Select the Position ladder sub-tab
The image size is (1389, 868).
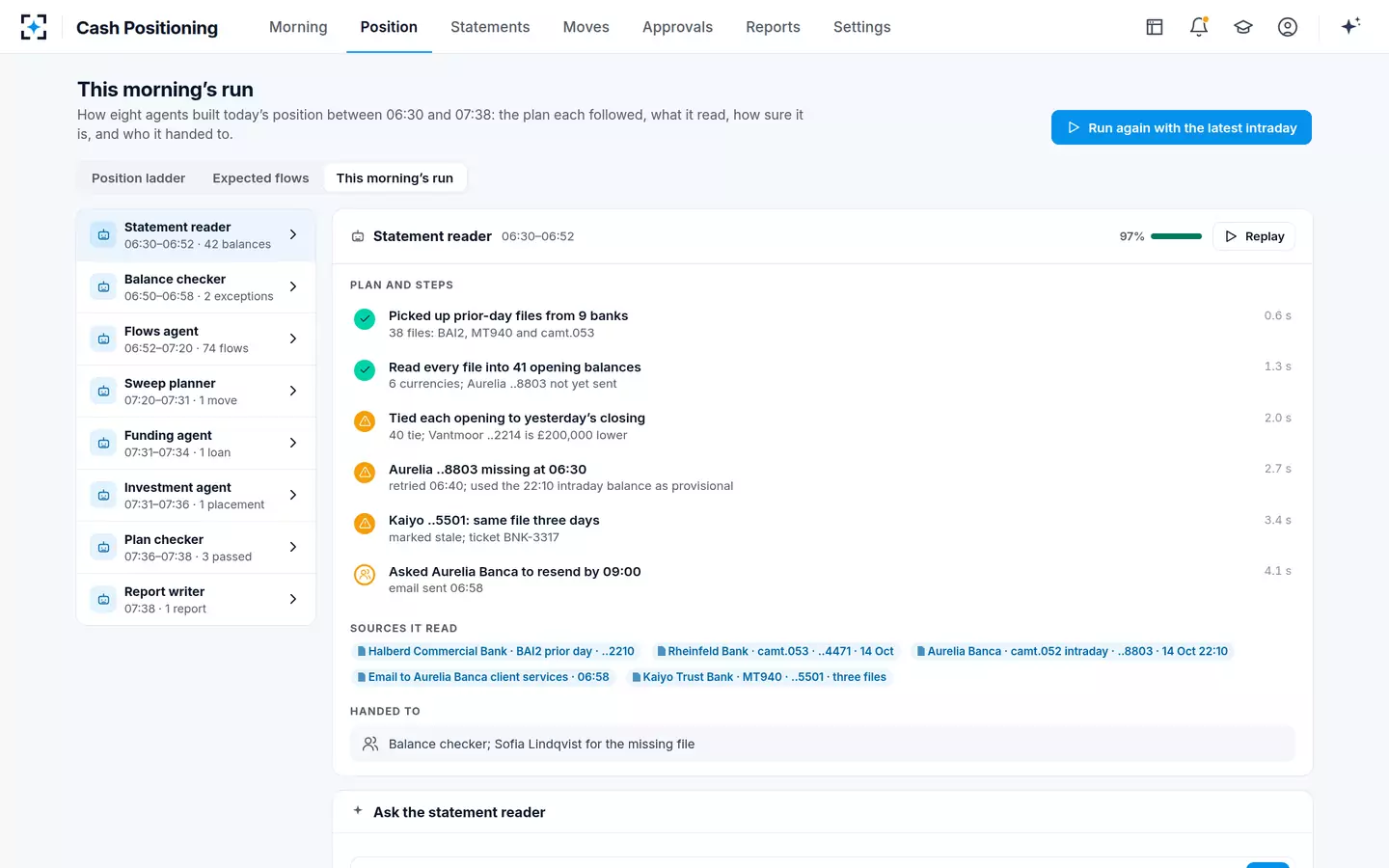point(138,178)
